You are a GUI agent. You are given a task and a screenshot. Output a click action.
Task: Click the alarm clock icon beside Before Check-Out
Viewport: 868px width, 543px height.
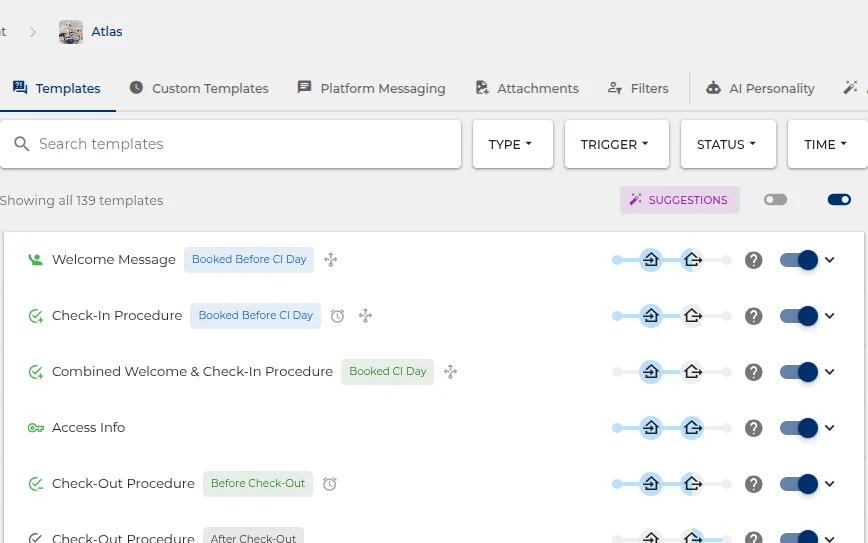coord(329,484)
